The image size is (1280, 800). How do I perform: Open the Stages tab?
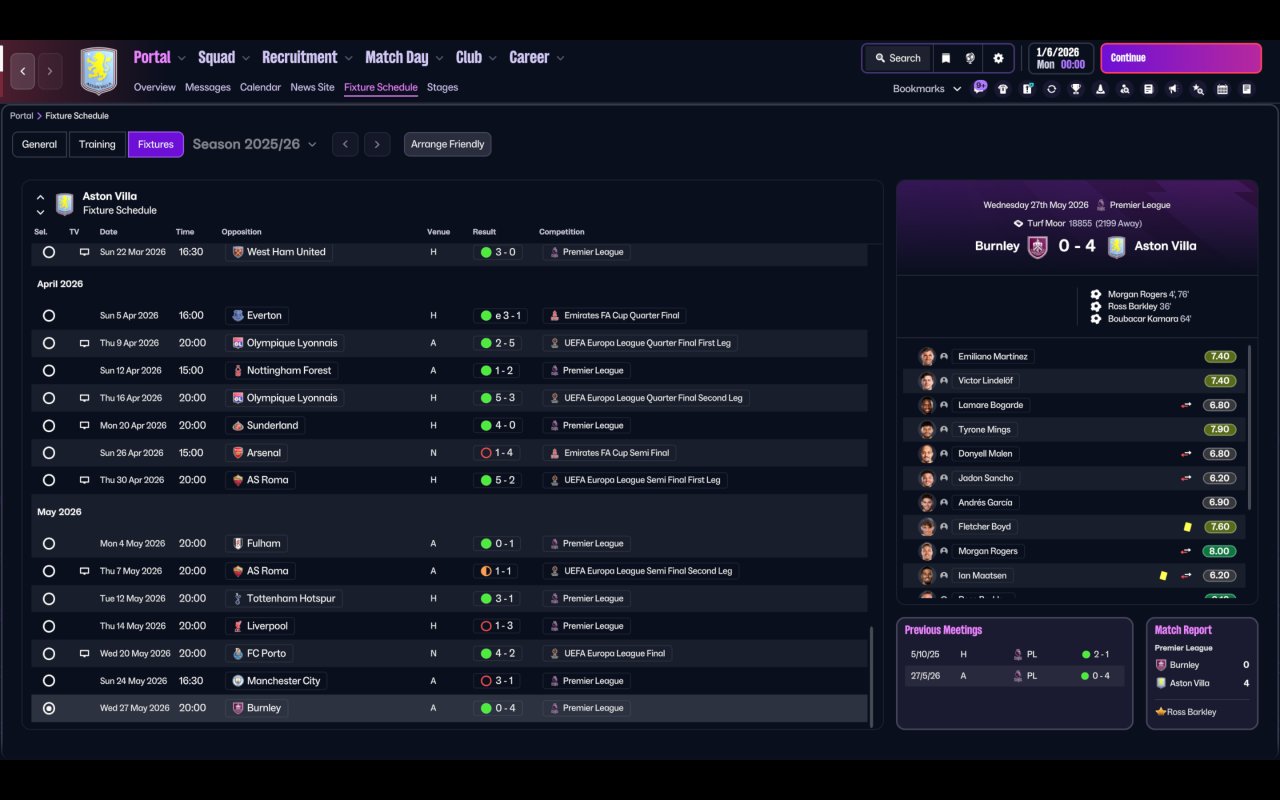pos(442,87)
